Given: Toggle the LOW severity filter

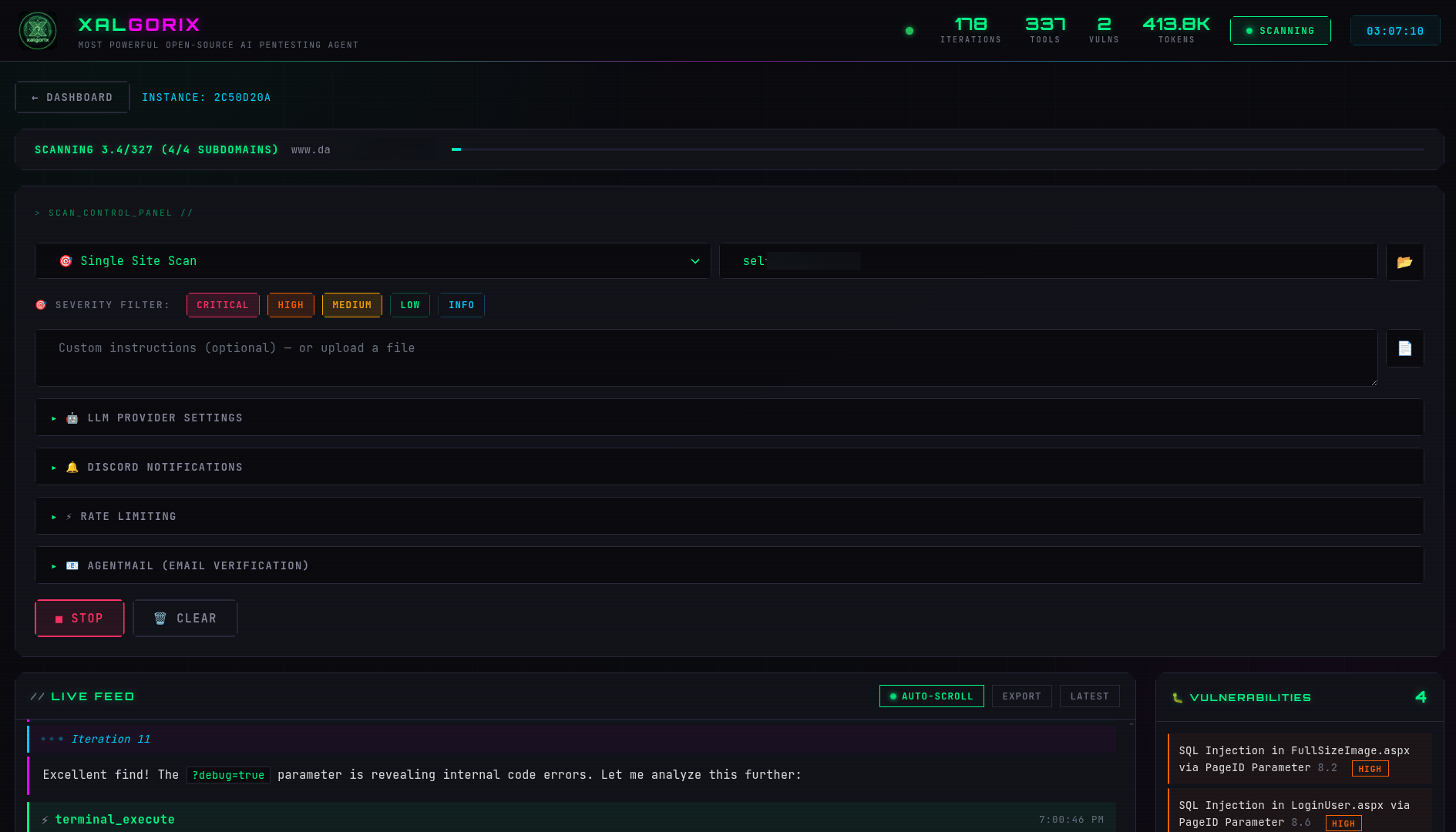Looking at the screenshot, I should click(409, 304).
